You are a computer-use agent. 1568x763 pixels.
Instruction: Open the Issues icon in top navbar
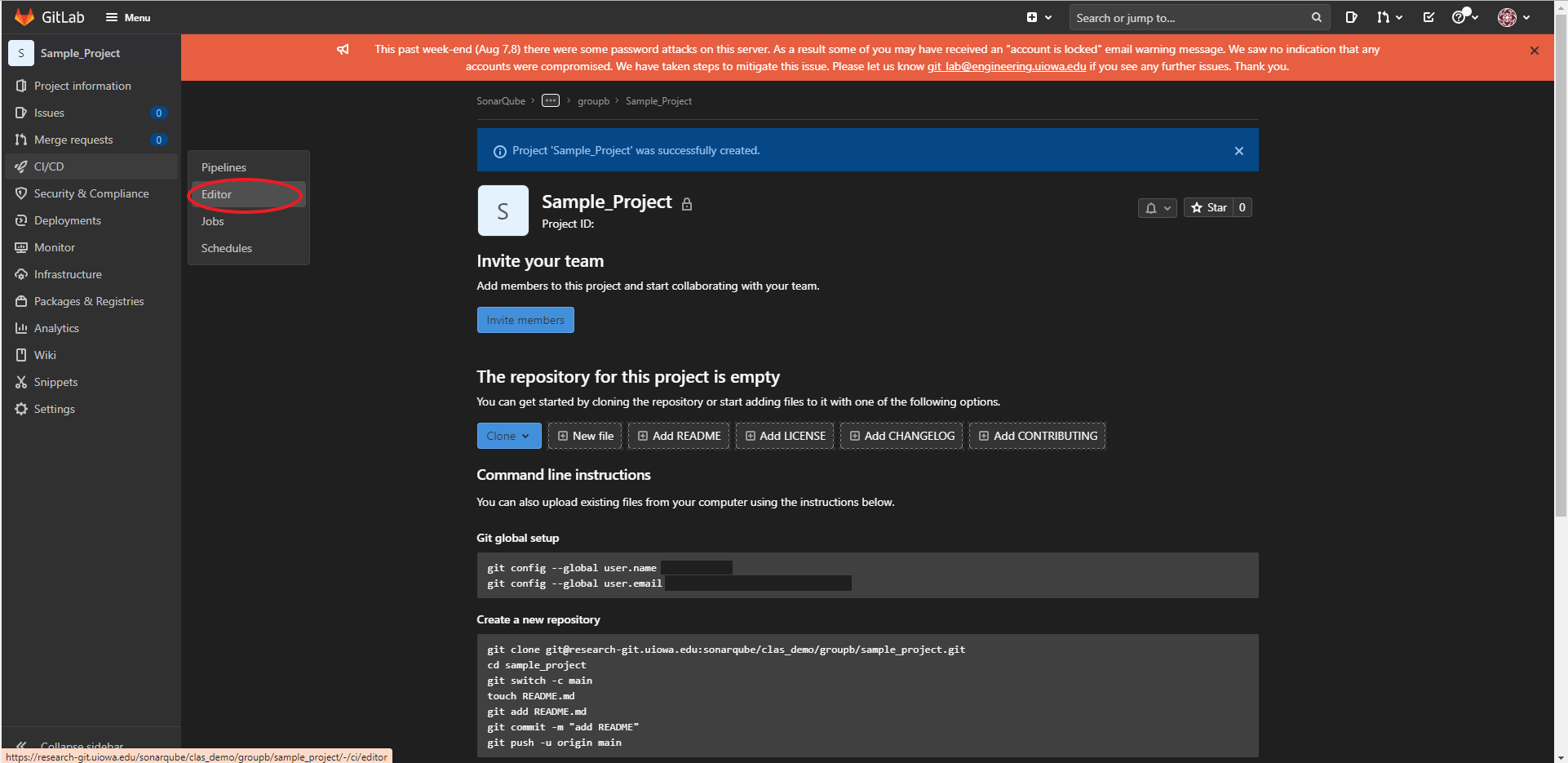click(1351, 17)
